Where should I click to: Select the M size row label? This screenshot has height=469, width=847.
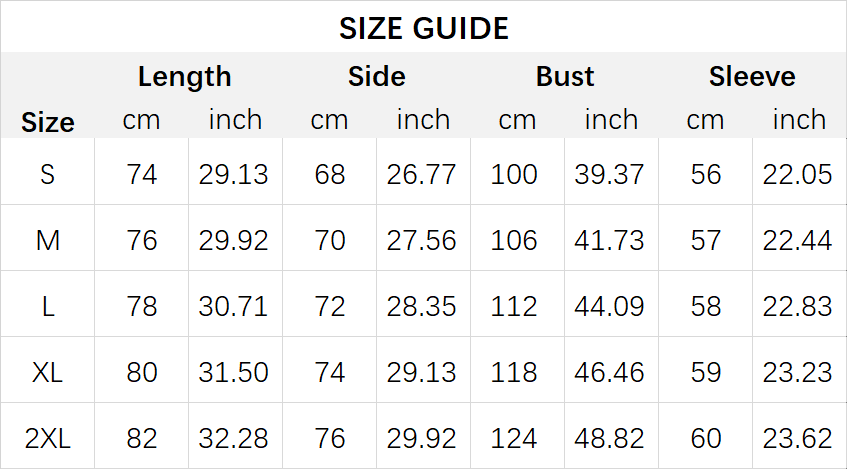(x=48, y=240)
